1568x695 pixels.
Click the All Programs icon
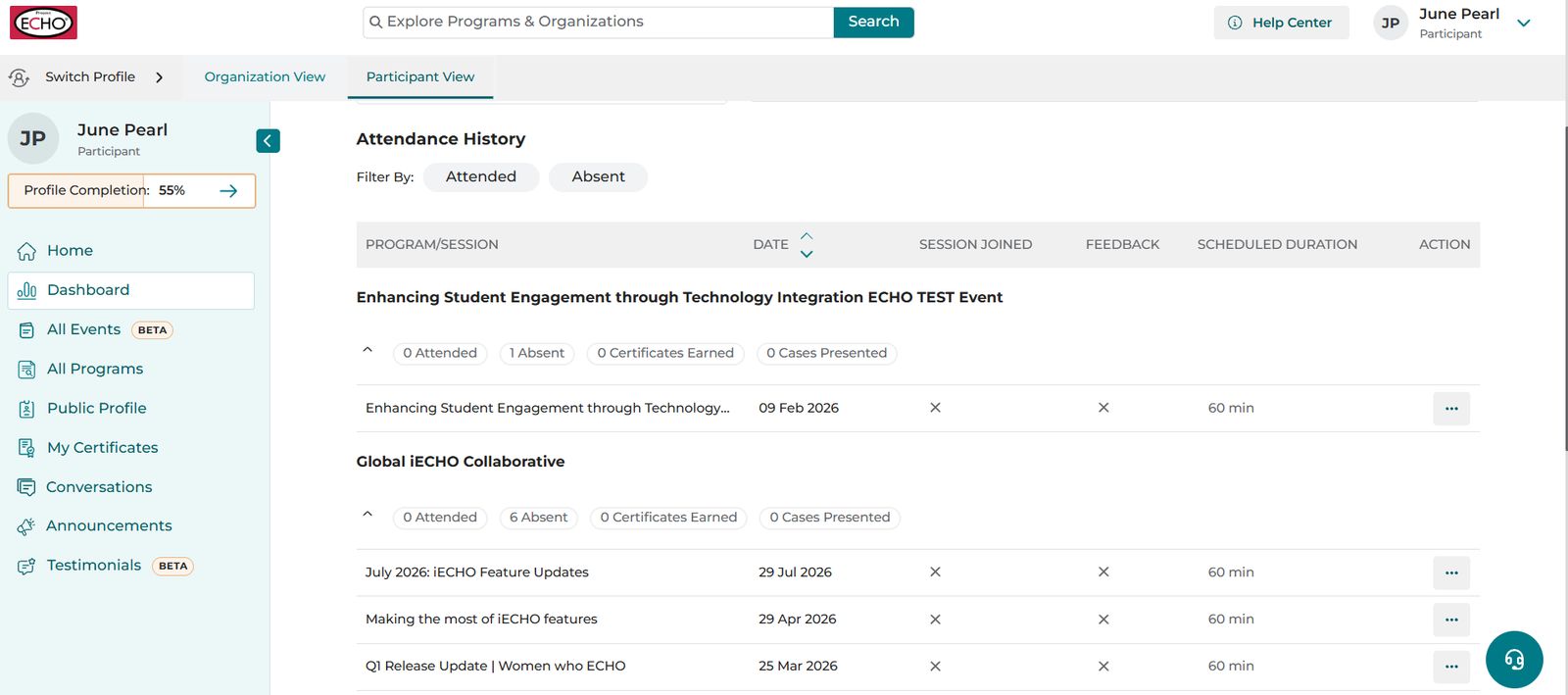click(26, 370)
